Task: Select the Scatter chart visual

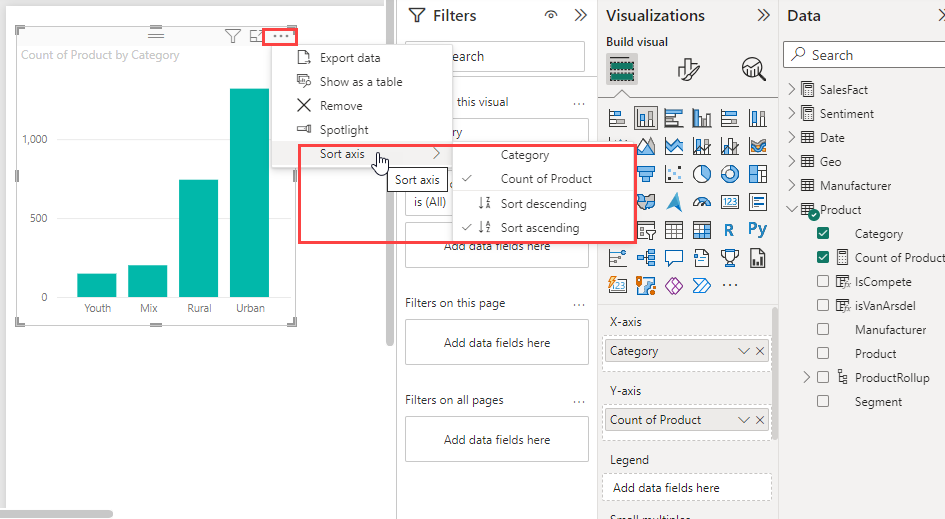Action: point(673,174)
